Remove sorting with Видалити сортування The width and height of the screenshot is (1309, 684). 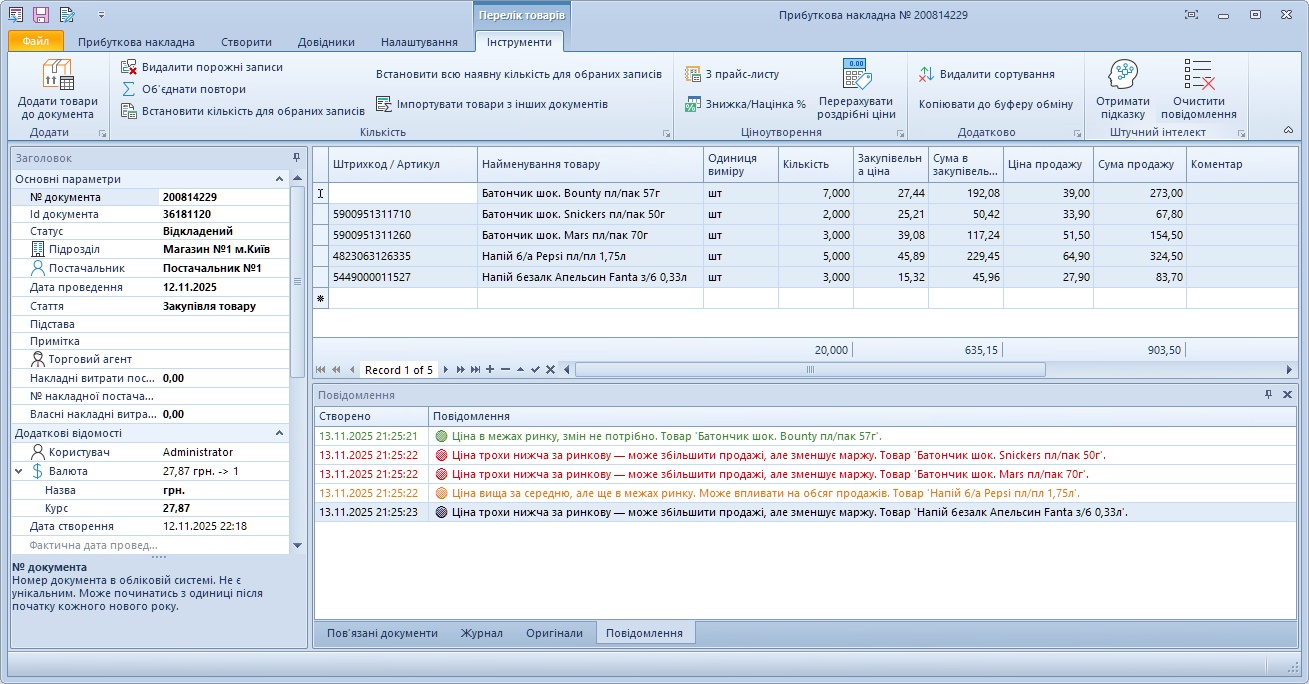(996, 74)
